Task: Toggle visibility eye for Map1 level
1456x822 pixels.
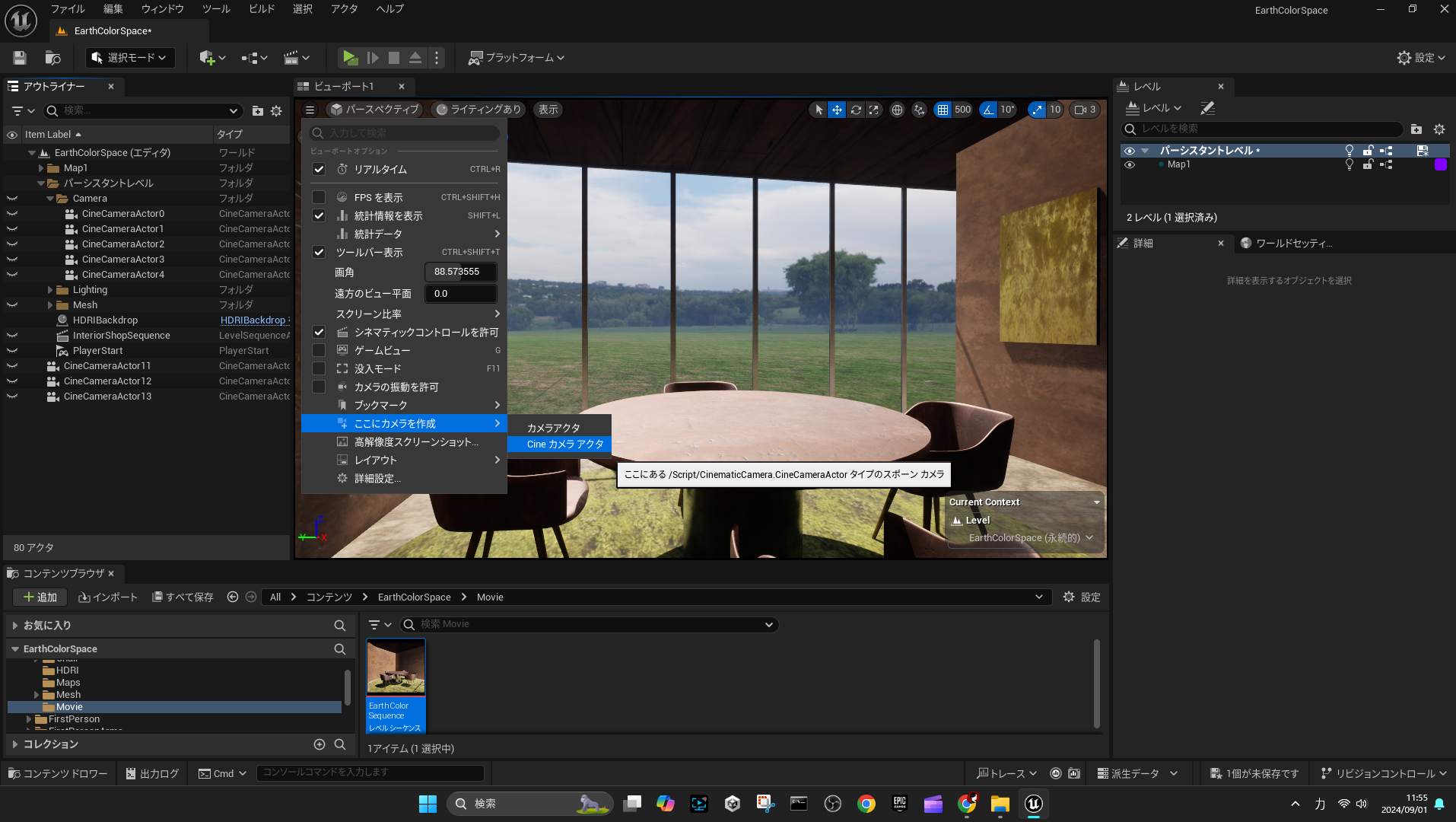Action: 1130,165
